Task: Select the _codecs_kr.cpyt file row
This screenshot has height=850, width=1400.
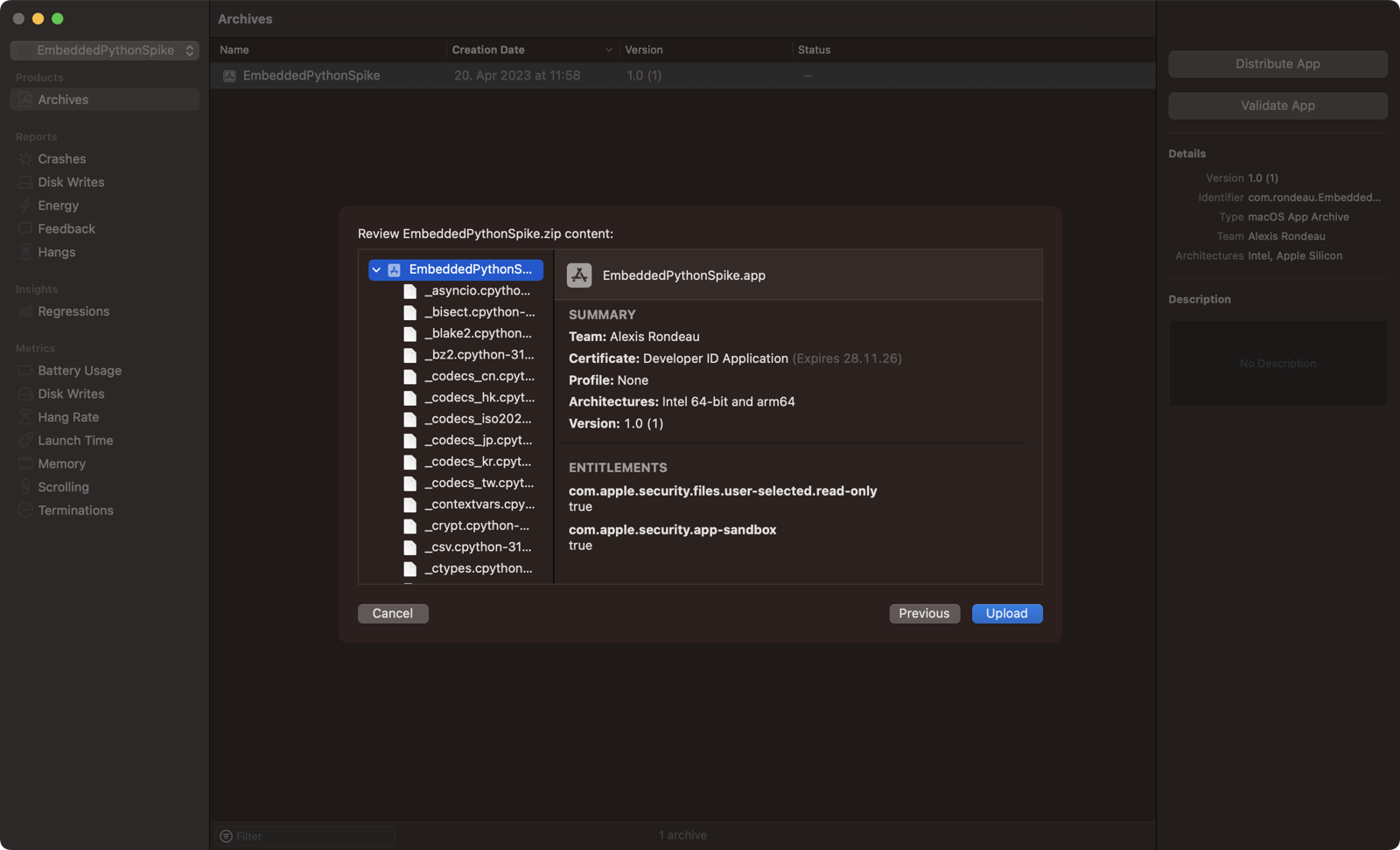Action: (456, 462)
